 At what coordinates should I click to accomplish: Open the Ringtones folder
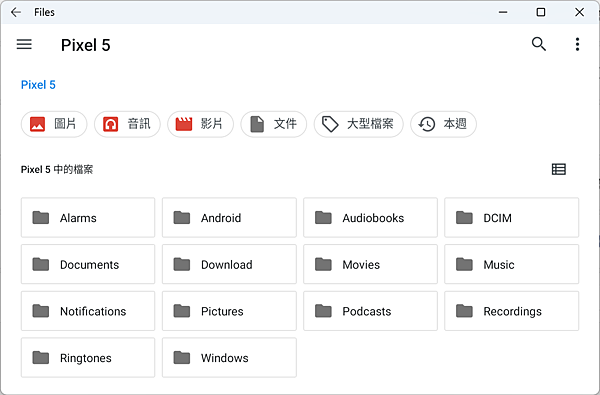coord(88,358)
